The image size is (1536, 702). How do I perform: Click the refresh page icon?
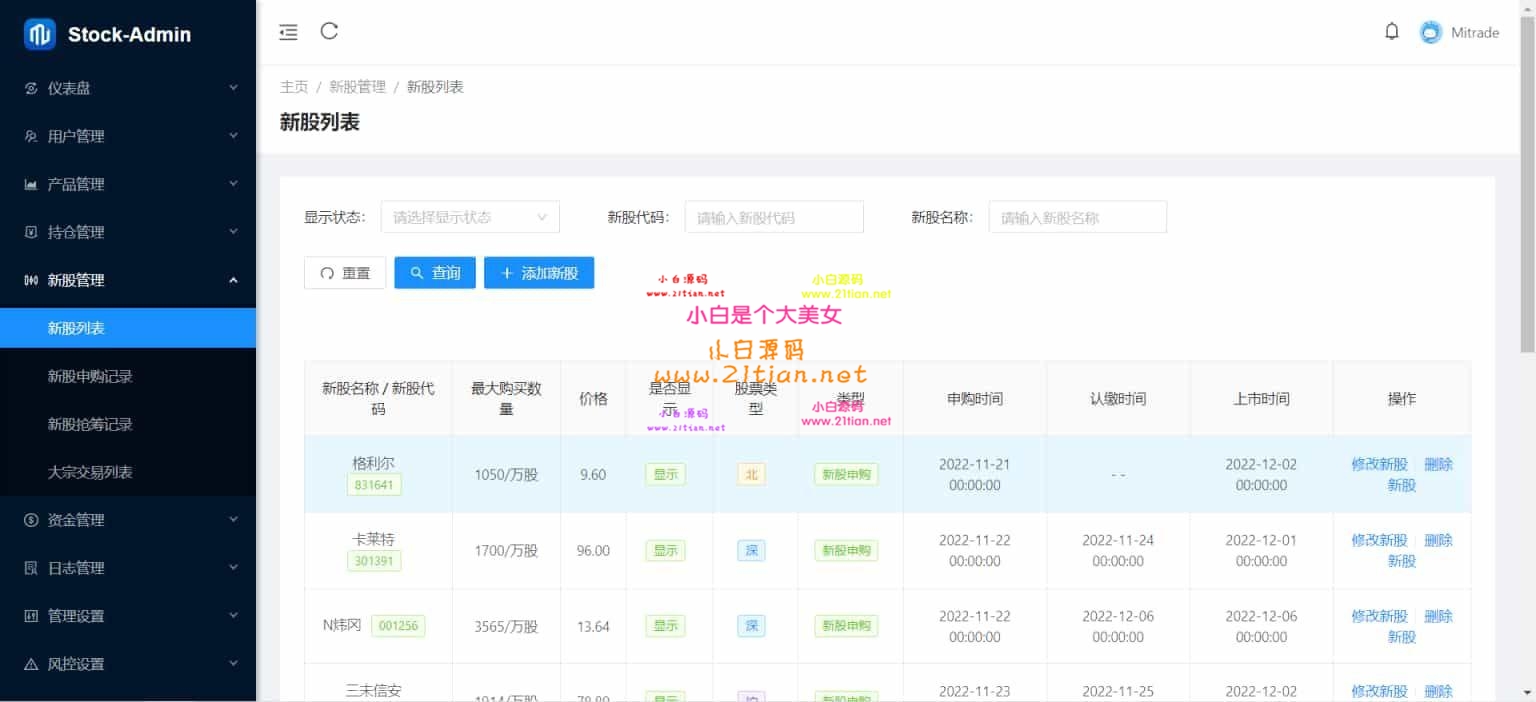329,31
